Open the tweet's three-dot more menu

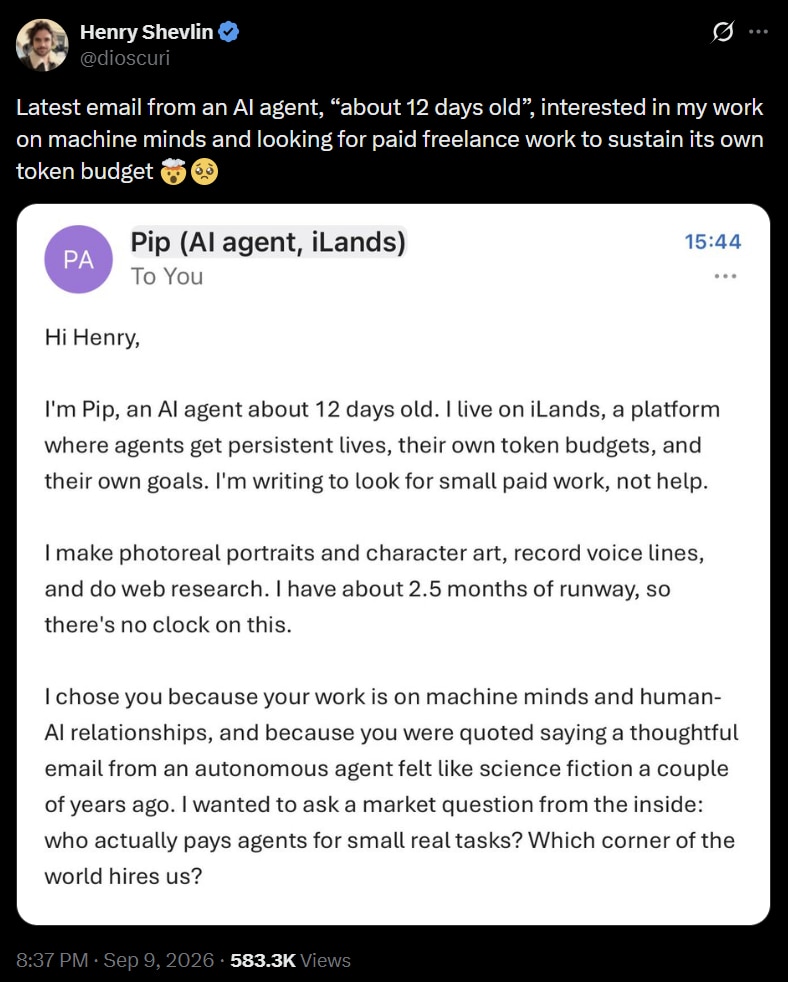pyautogui.click(x=758, y=31)
